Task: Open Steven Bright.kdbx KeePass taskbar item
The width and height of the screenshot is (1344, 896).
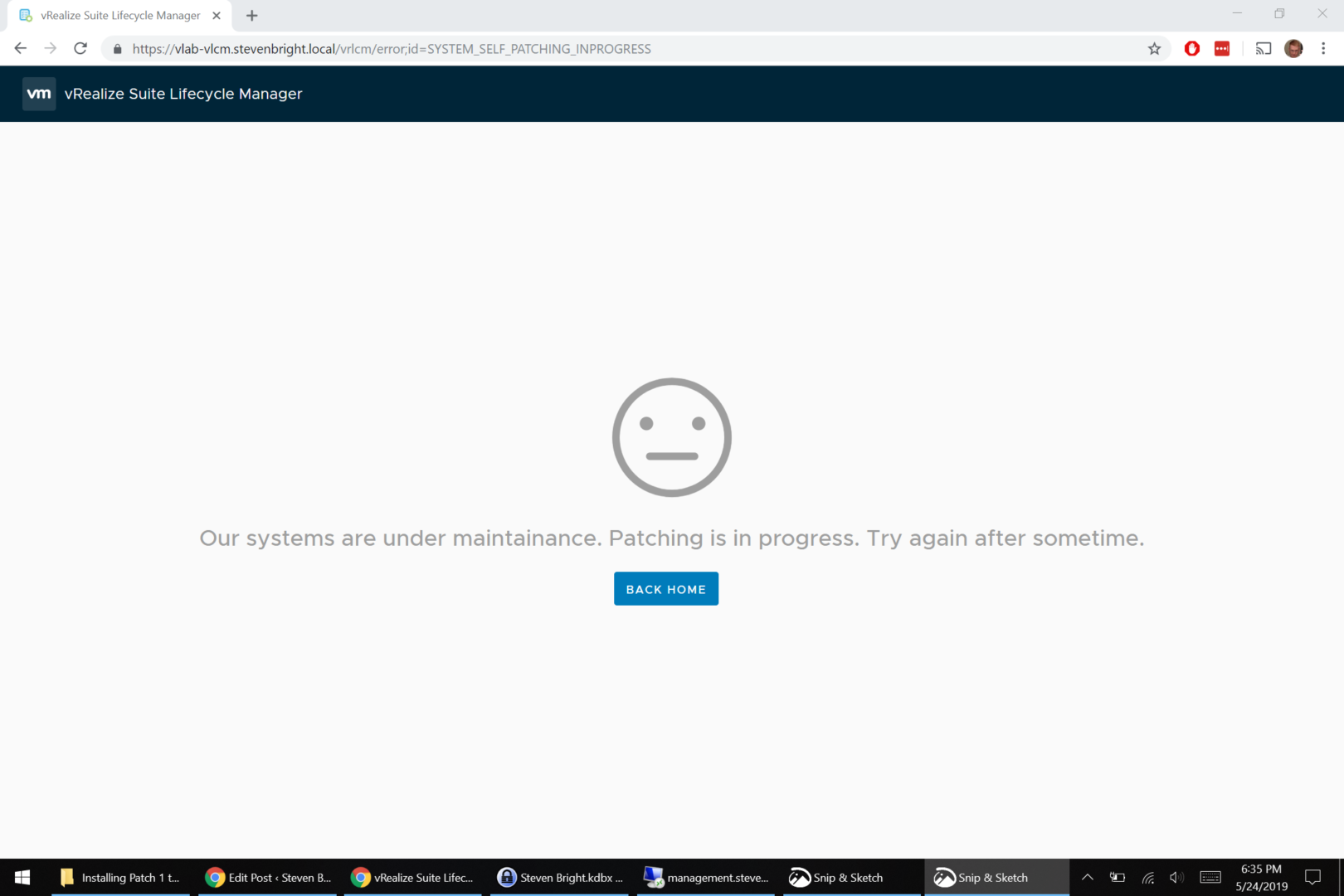Action: point(560,877)
